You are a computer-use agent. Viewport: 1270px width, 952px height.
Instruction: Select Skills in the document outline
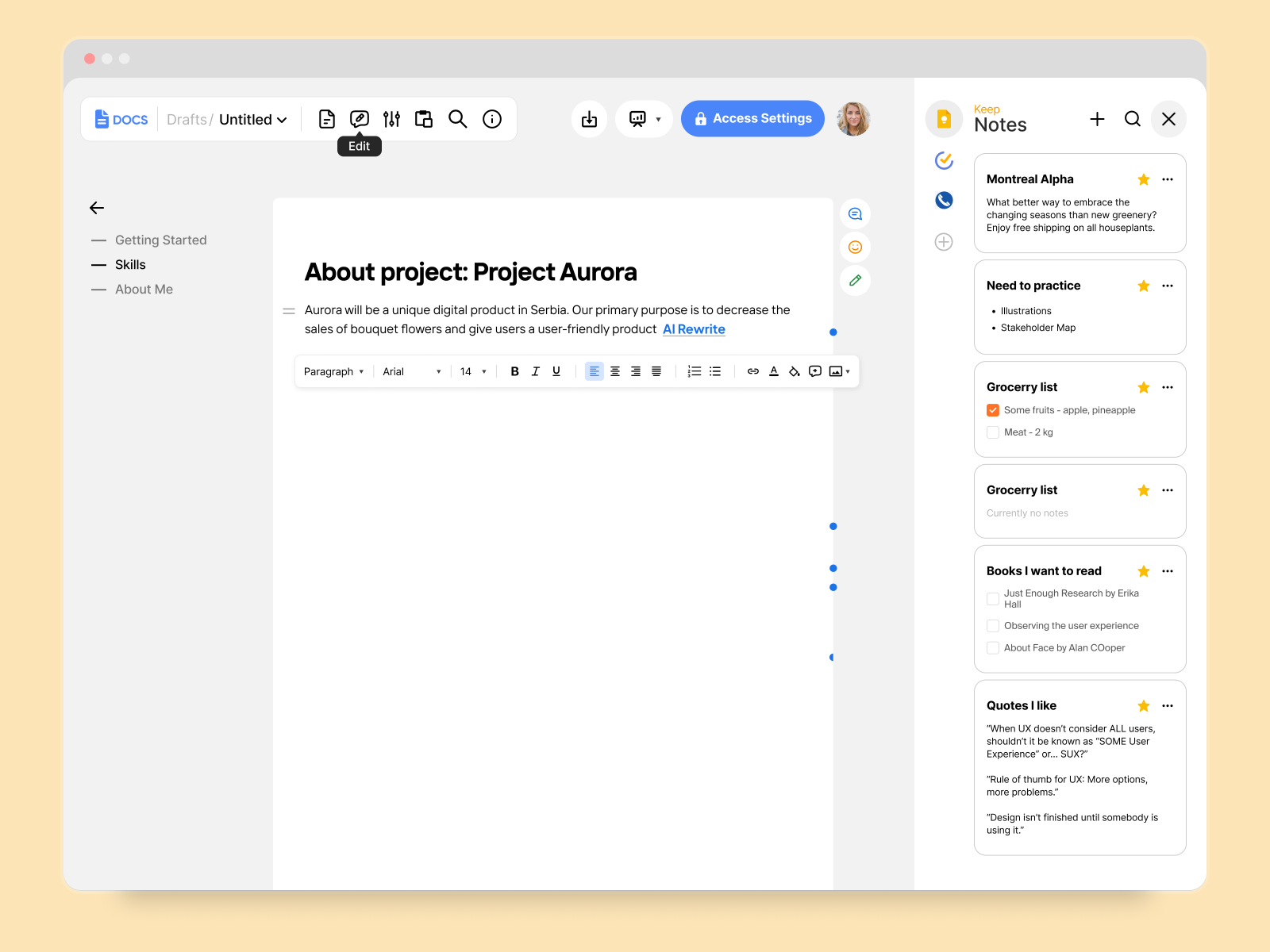[x=131, y=264]
